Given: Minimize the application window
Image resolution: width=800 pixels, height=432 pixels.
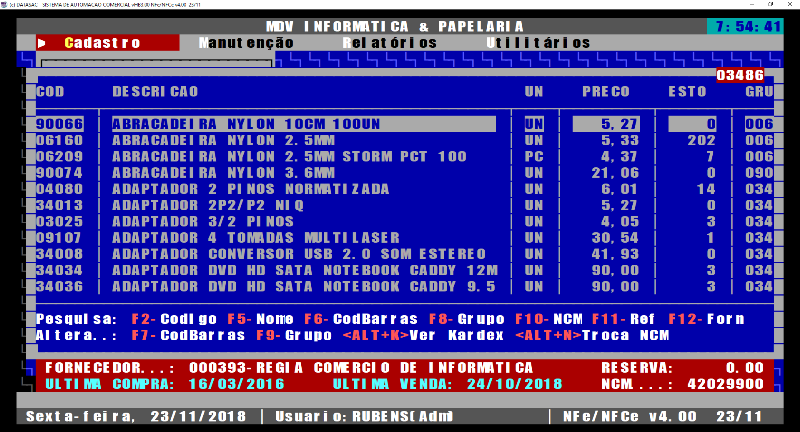Looking at the screenshot, I should [752, 4].
